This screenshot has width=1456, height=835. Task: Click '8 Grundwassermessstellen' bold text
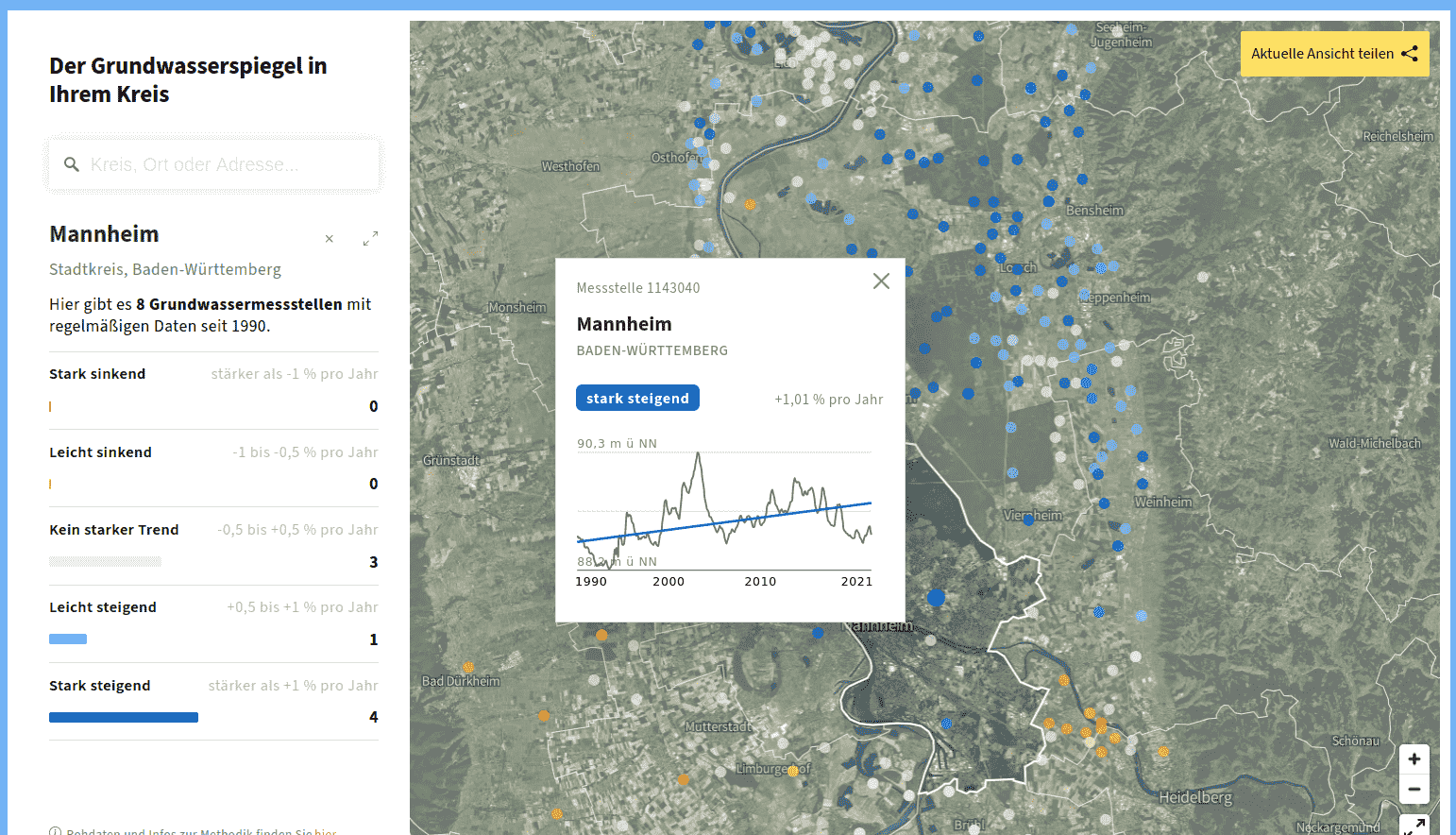(x=239, y=304)
